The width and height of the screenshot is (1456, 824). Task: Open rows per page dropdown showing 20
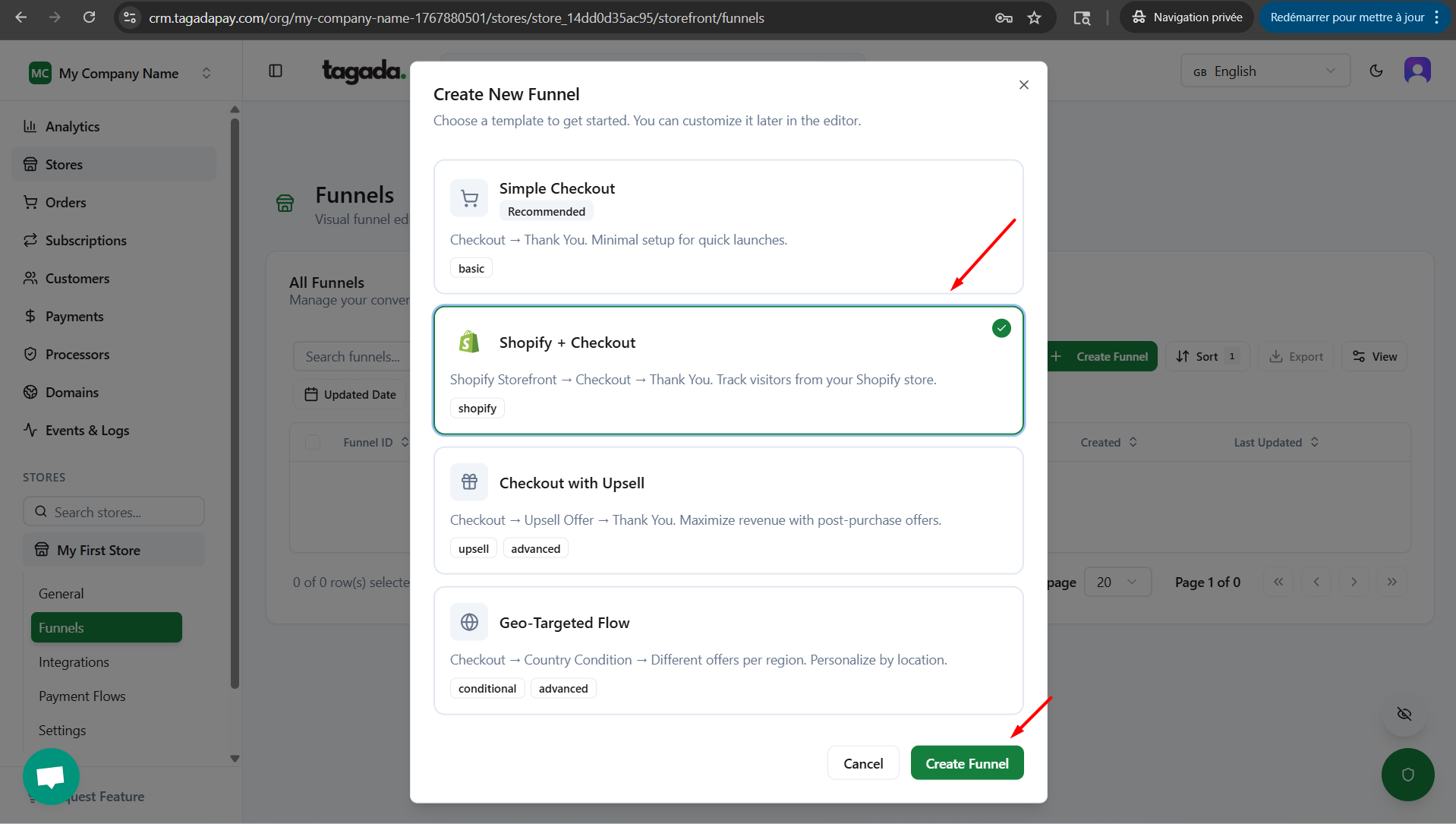[1117, 582]
